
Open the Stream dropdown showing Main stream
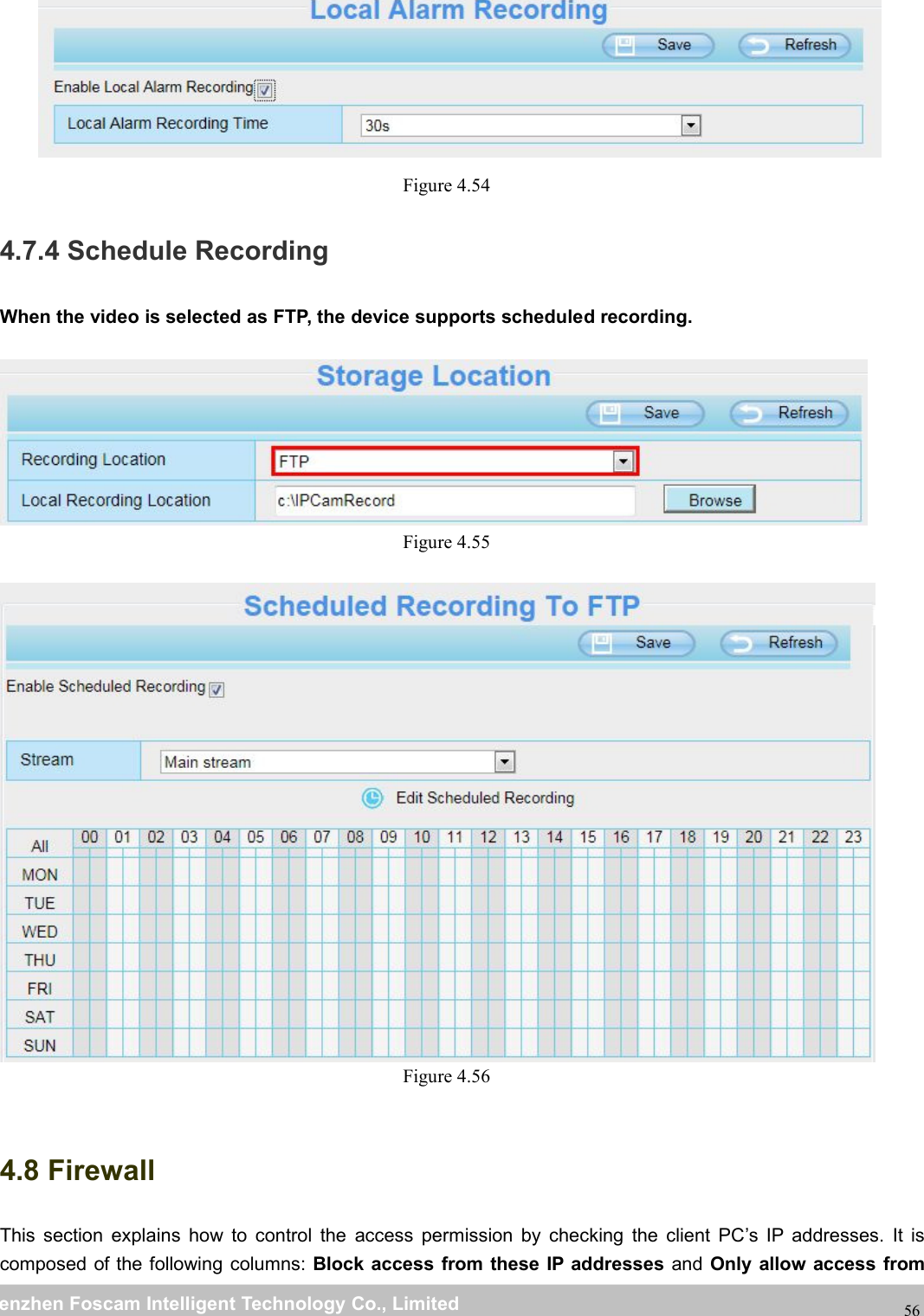[338, 762]
